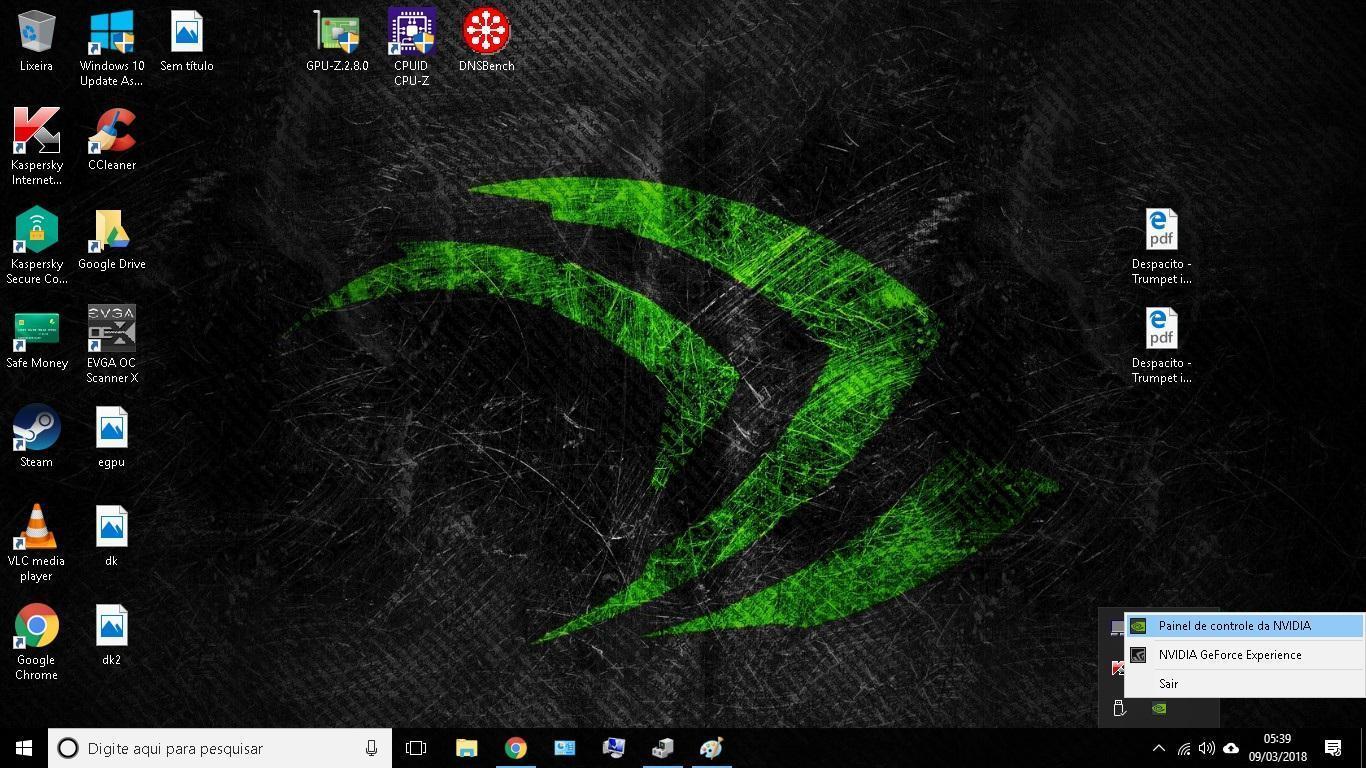Open the Control Panel taskbar icon
The width and height of the screenshot is (1366, 768).
[565, 748]
